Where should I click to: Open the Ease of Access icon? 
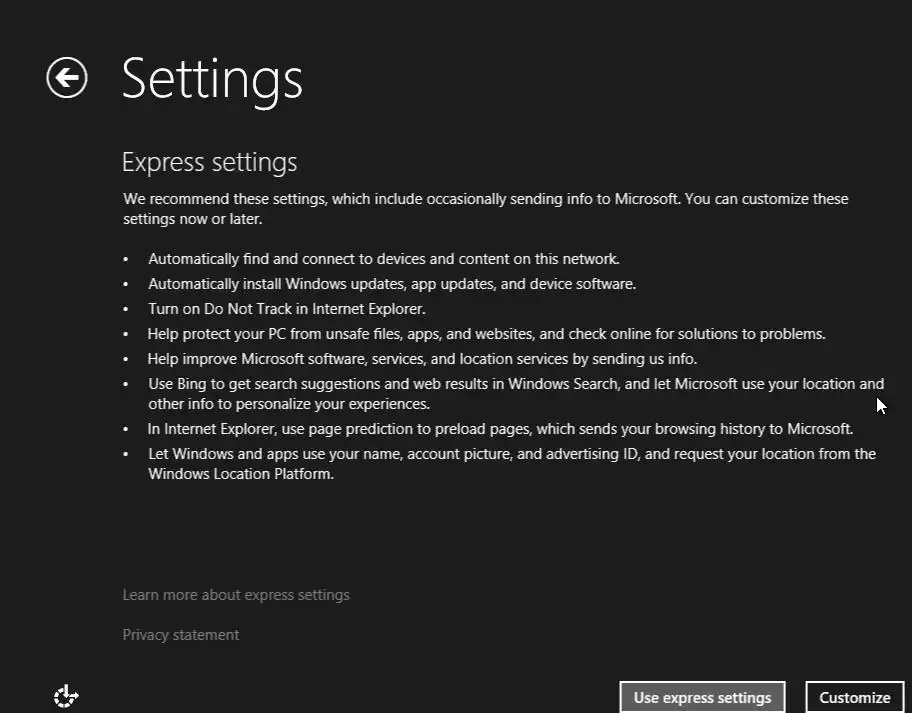(66, 696)
